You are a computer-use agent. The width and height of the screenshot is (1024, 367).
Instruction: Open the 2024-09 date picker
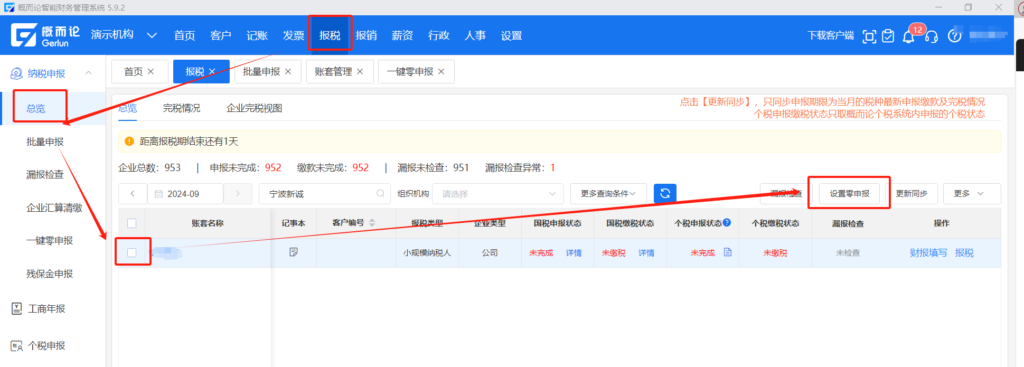(x=185, y=194)
